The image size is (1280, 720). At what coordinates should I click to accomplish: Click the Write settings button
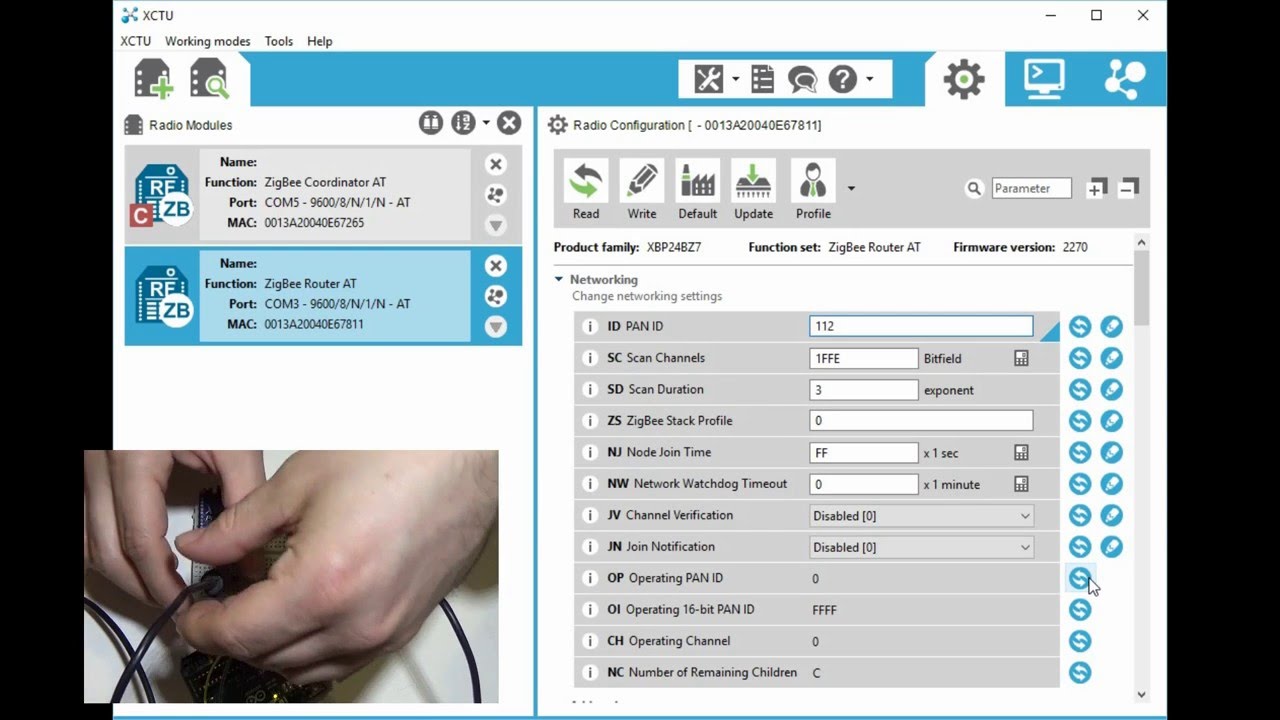[642, 190]
